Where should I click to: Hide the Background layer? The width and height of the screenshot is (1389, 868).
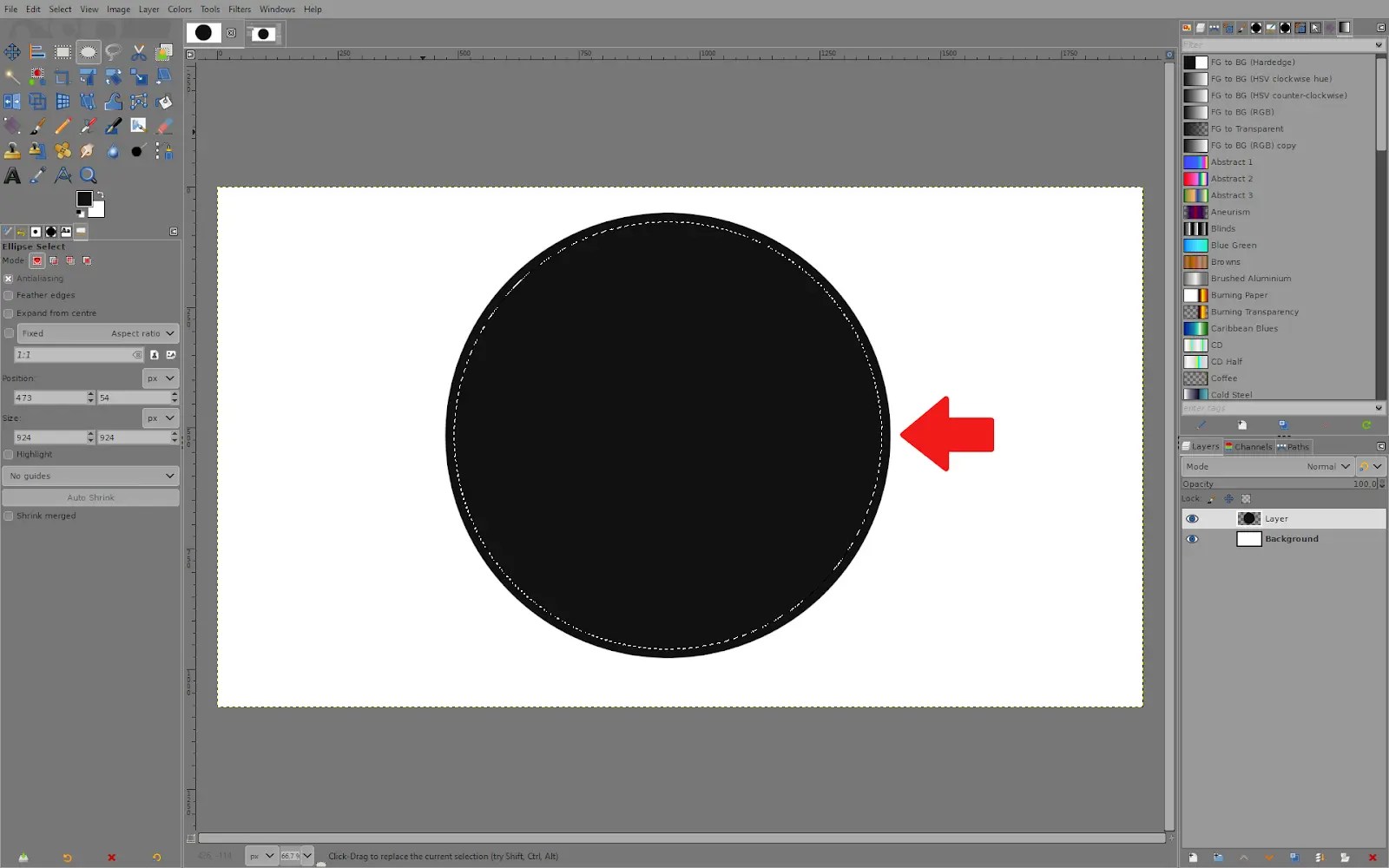(1192, 538)
